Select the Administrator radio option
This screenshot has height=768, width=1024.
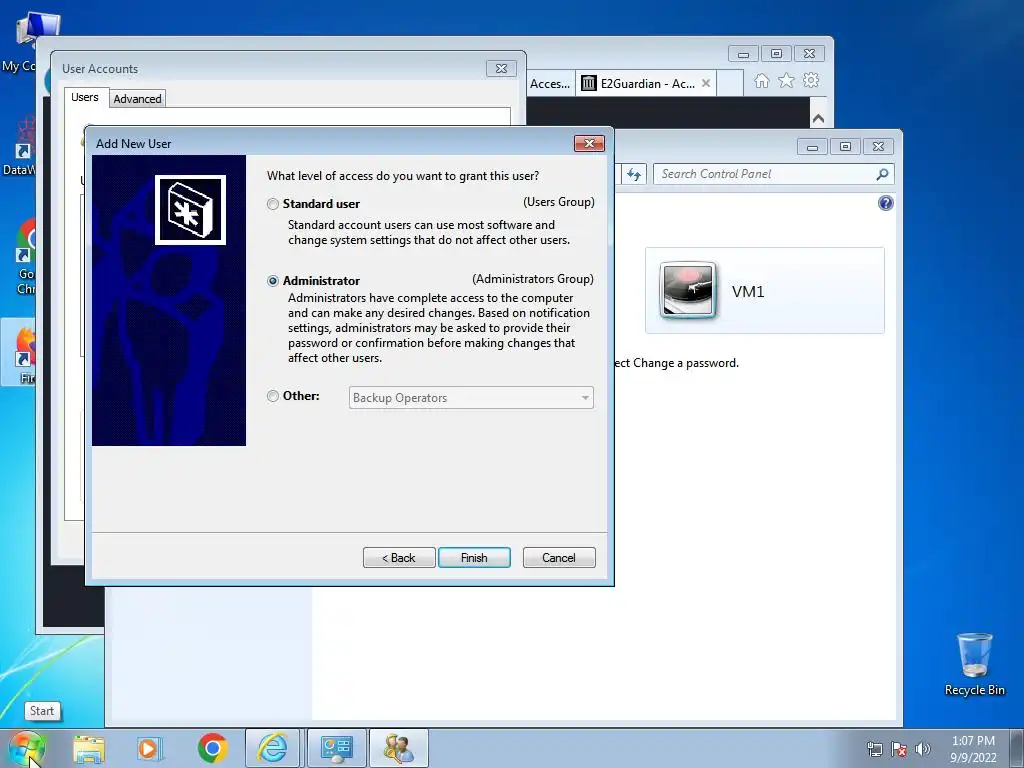pyautogui.click(x=273, y=281)
